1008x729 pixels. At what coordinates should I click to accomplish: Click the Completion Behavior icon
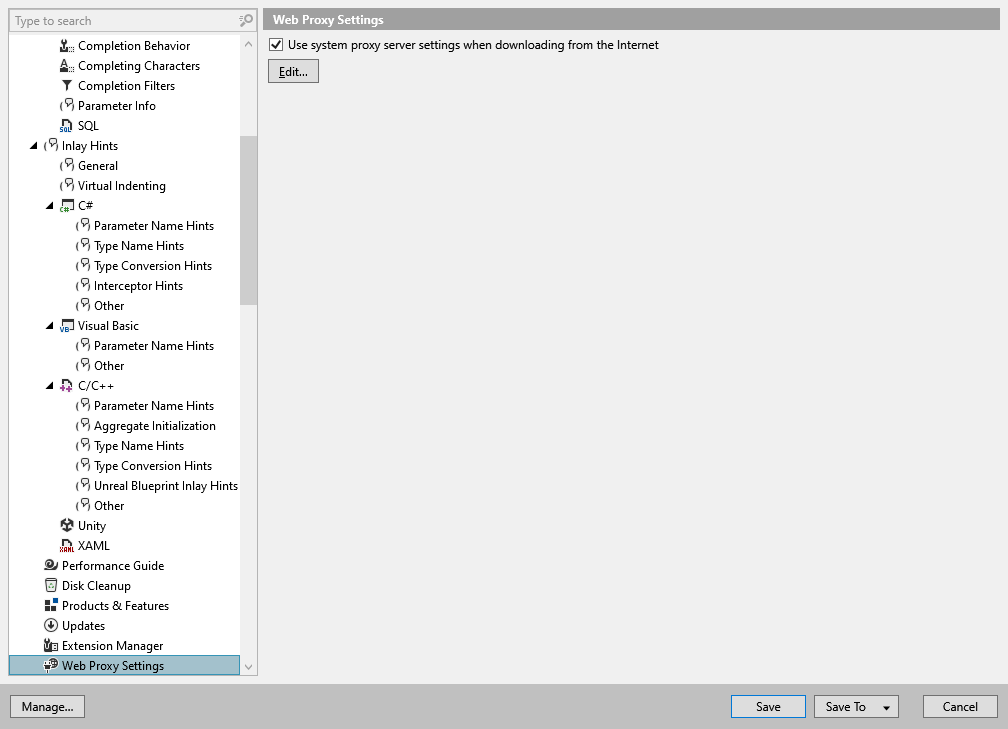tap(65, 45)
